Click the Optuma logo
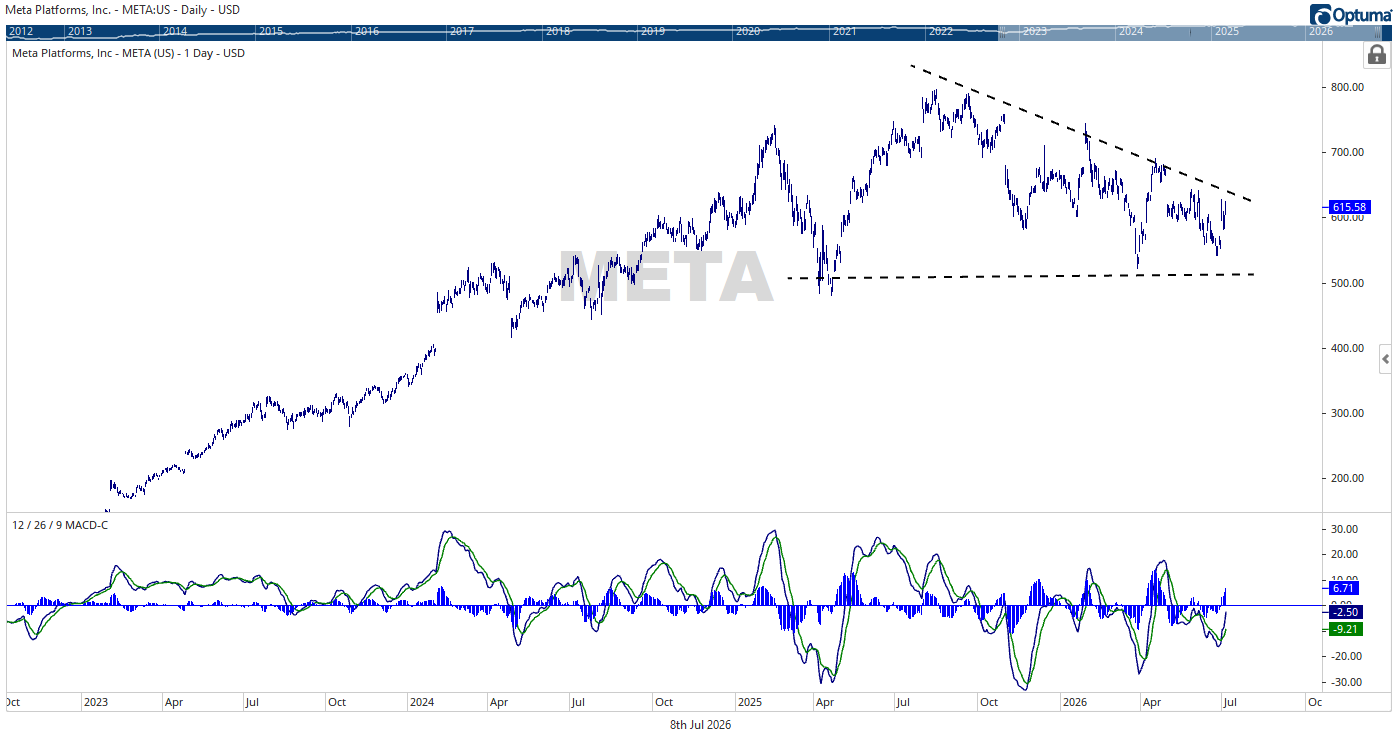This screenshot has width=1398, height=744. [1350, 13]
